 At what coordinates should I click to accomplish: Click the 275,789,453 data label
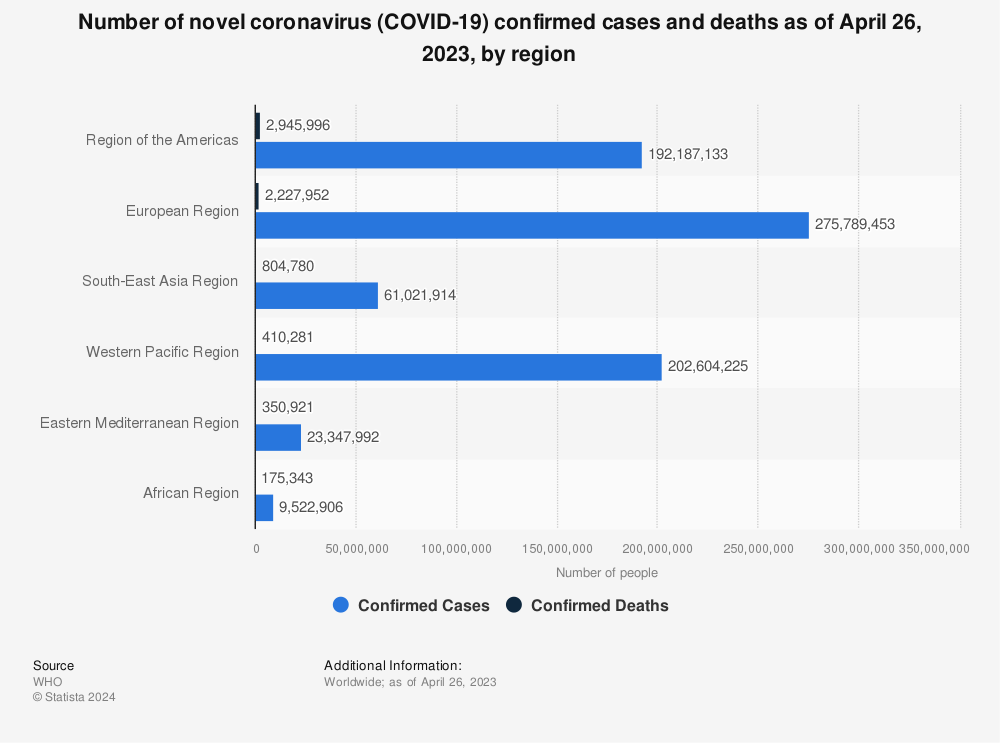click(x=855, y=224)
